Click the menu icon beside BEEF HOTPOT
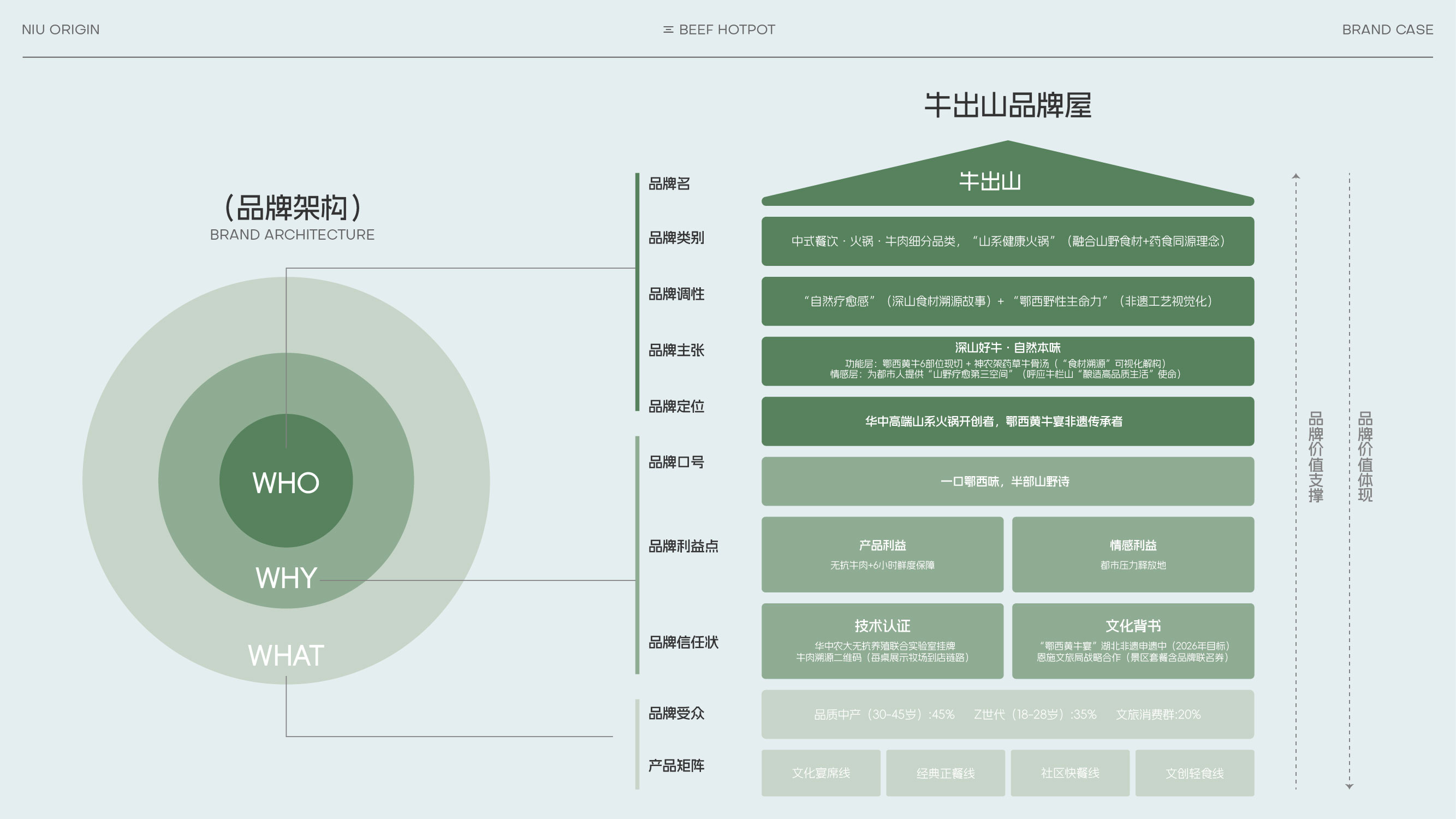The width and height of the screenshot is (1456, 819). click(x=668, y=29)
